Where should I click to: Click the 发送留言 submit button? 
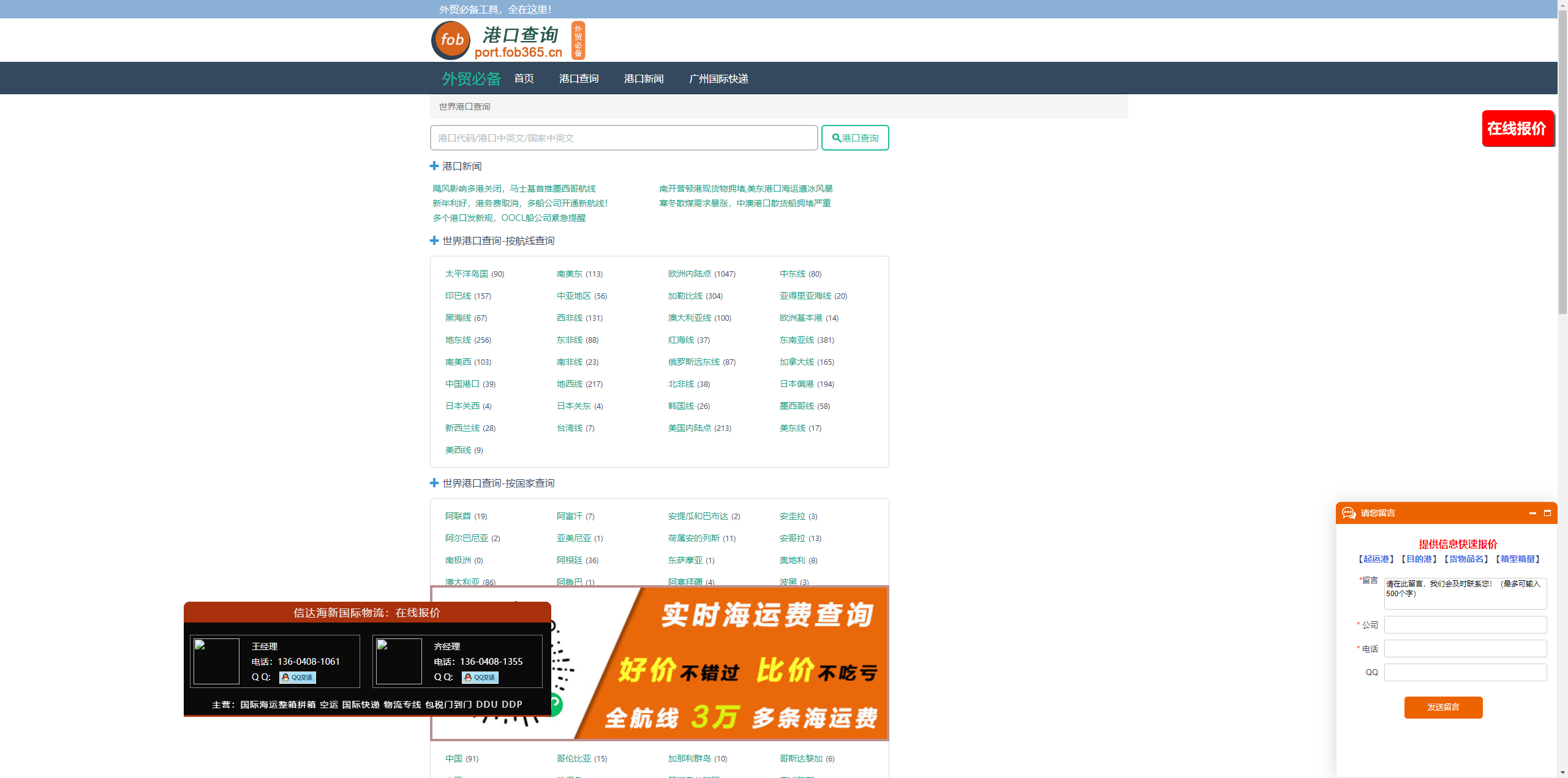[x=1443, y=707]
